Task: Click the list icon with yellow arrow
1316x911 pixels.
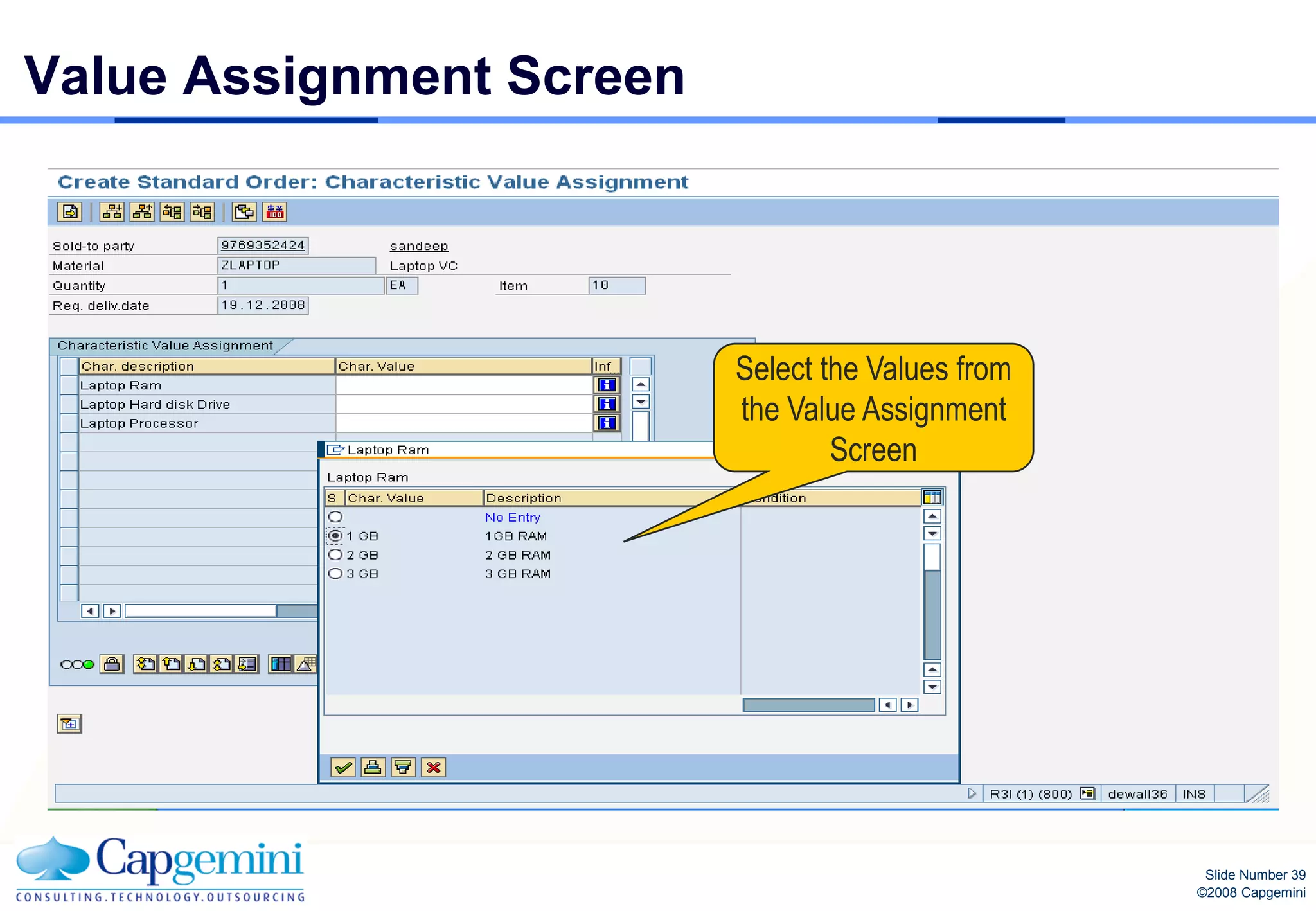Action: click(x=247, y=664)
